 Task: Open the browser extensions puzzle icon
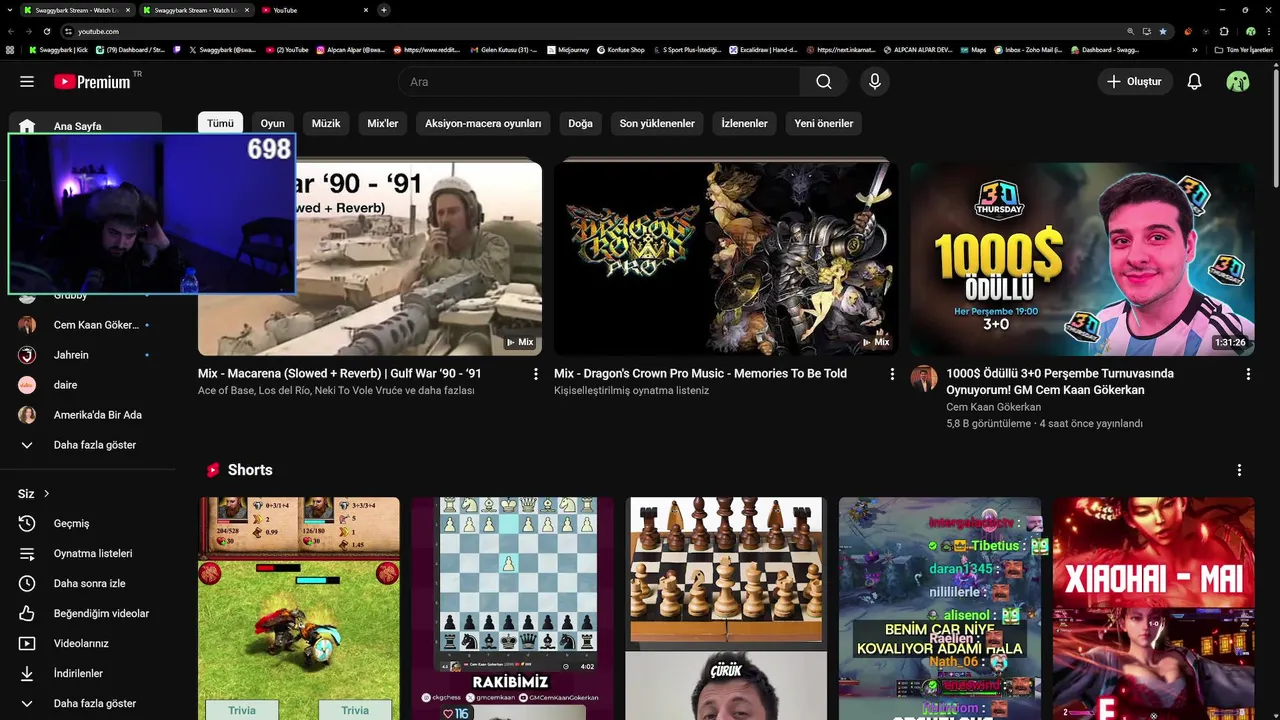pyautogui.click(x=1224, y=31)
